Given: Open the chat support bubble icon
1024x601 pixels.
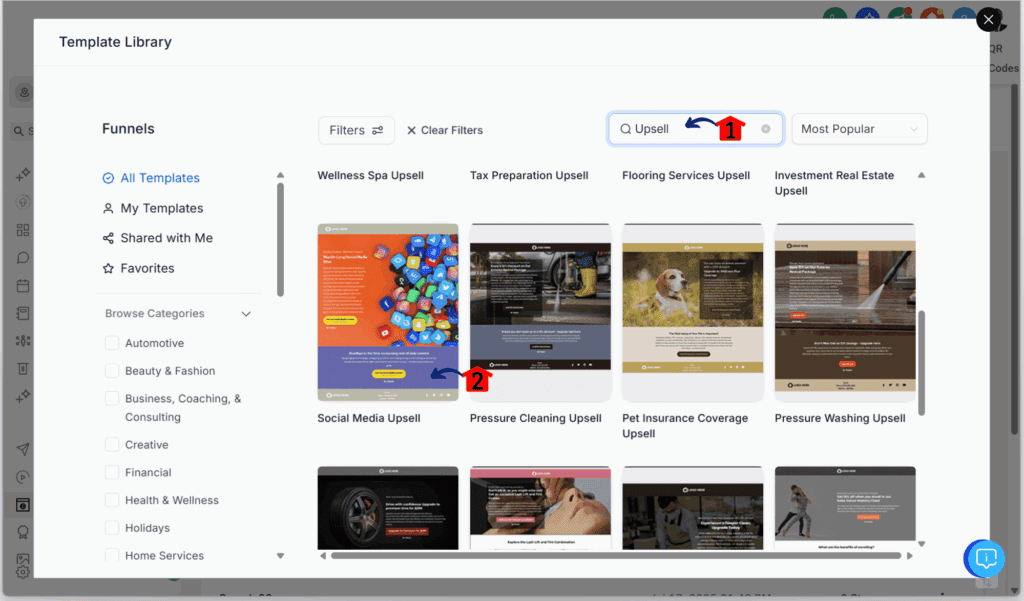Looking at the screenshot, I should pos(985,559).
